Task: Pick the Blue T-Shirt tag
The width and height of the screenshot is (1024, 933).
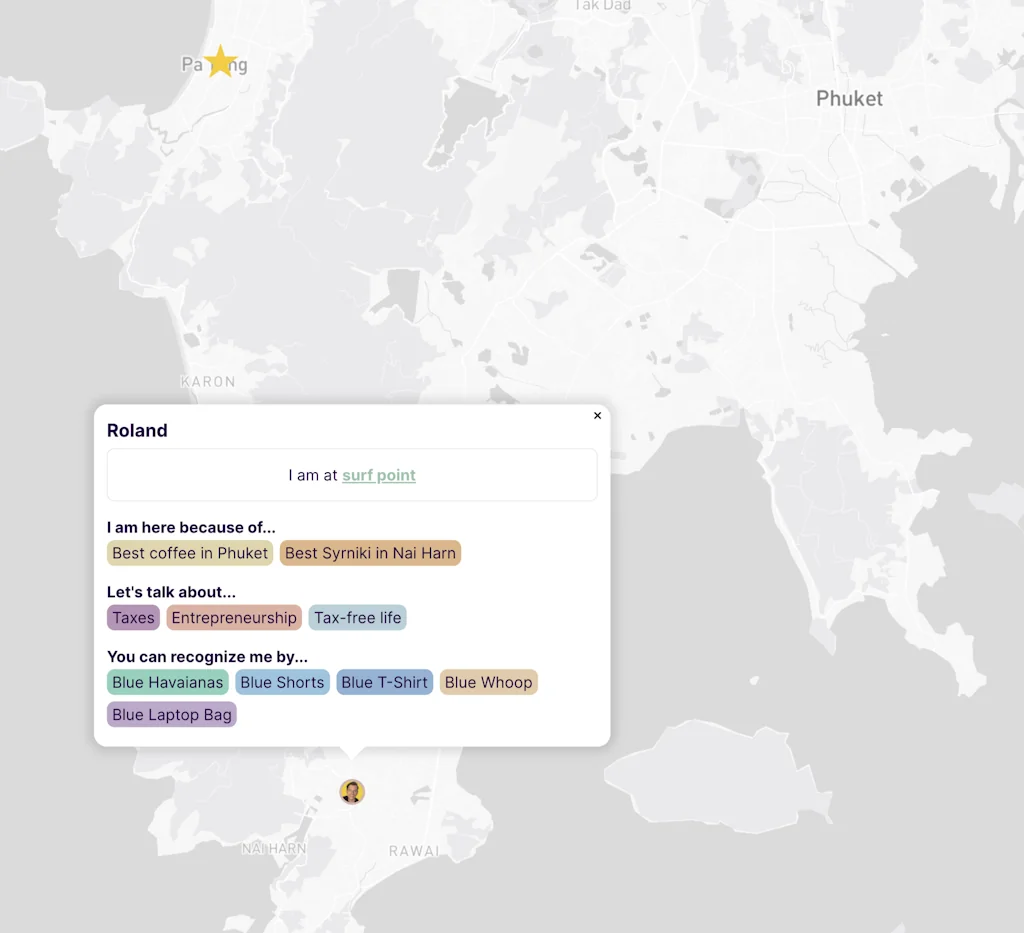Action: [384, 683]
